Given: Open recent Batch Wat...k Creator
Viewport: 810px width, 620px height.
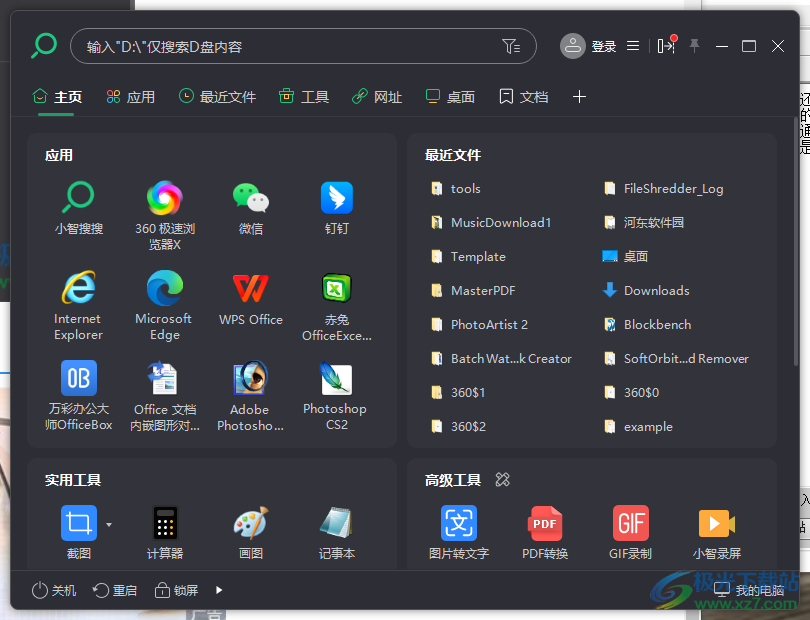Looking at the screenshot, I should click(501, 359).
